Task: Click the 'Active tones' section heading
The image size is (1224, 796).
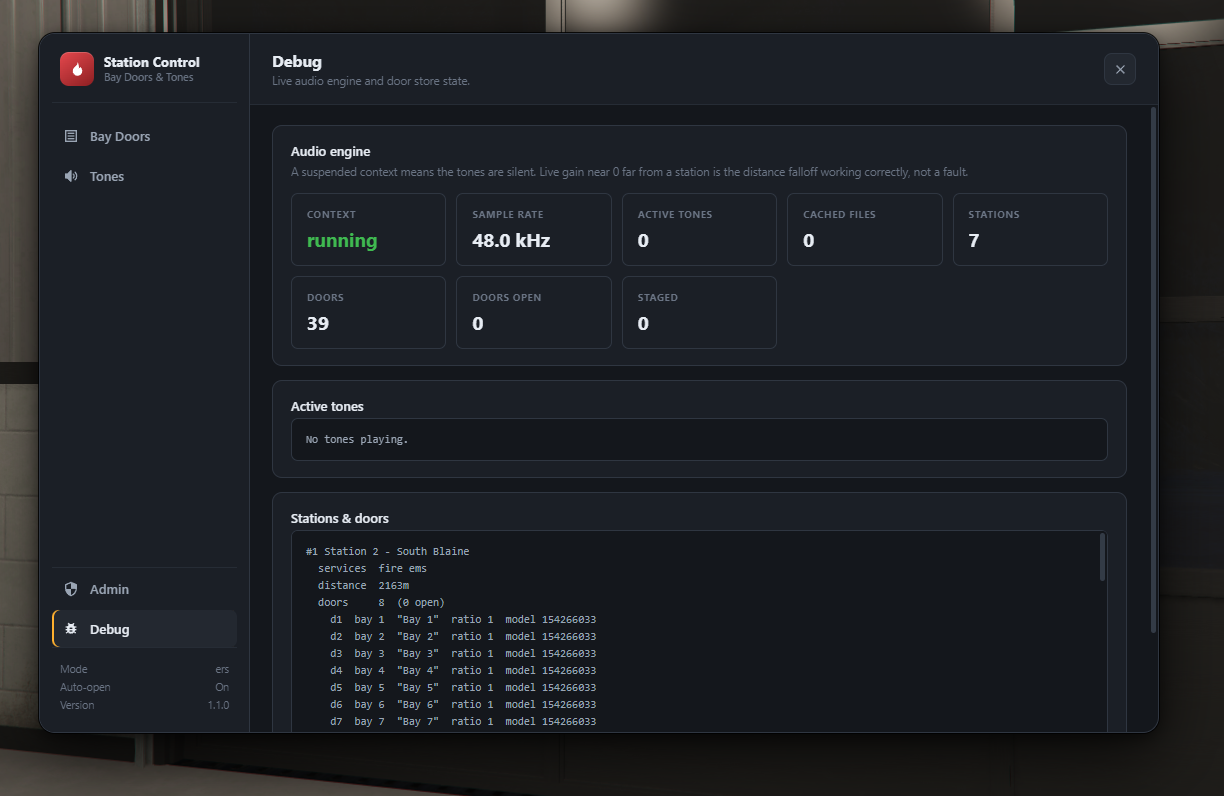Action: pos(327,407)
